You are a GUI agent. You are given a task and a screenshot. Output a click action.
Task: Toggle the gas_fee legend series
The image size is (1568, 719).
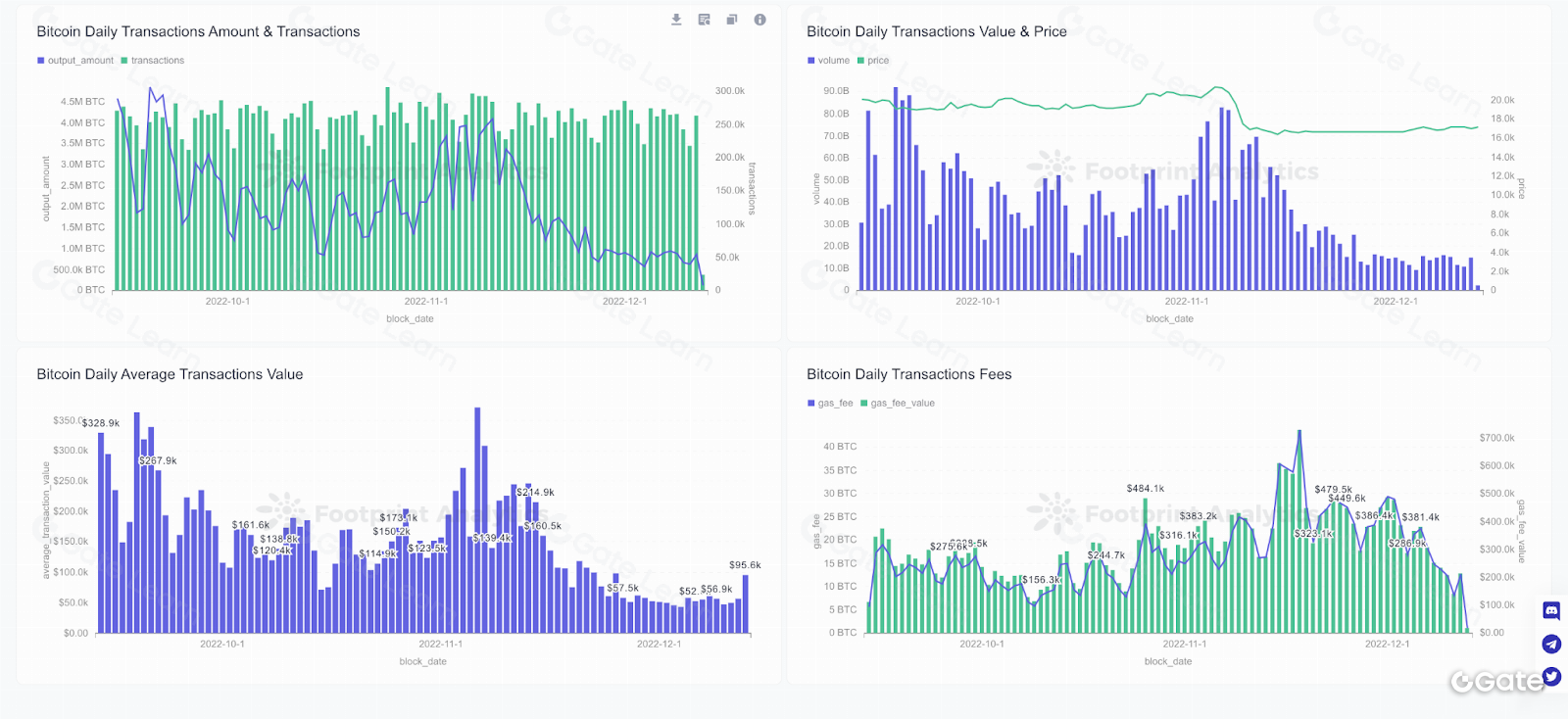tap(835, 404)
